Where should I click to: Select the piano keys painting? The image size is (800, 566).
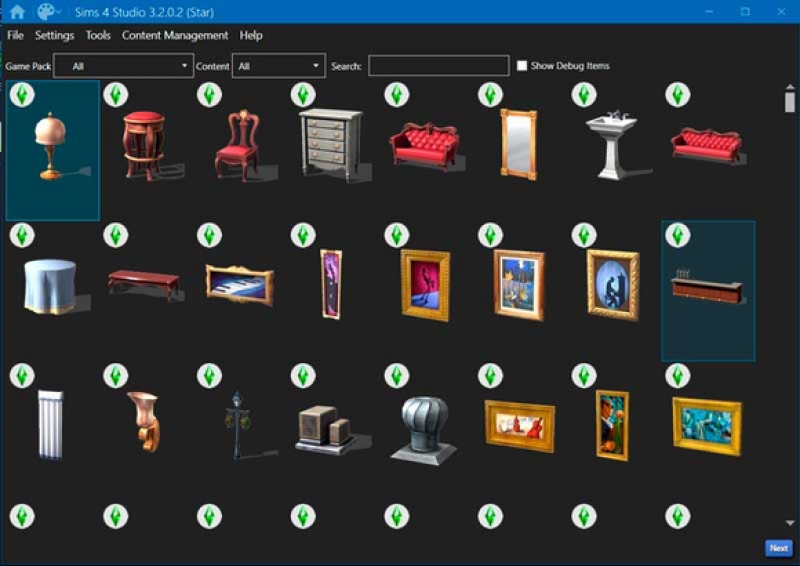(239, 285)
